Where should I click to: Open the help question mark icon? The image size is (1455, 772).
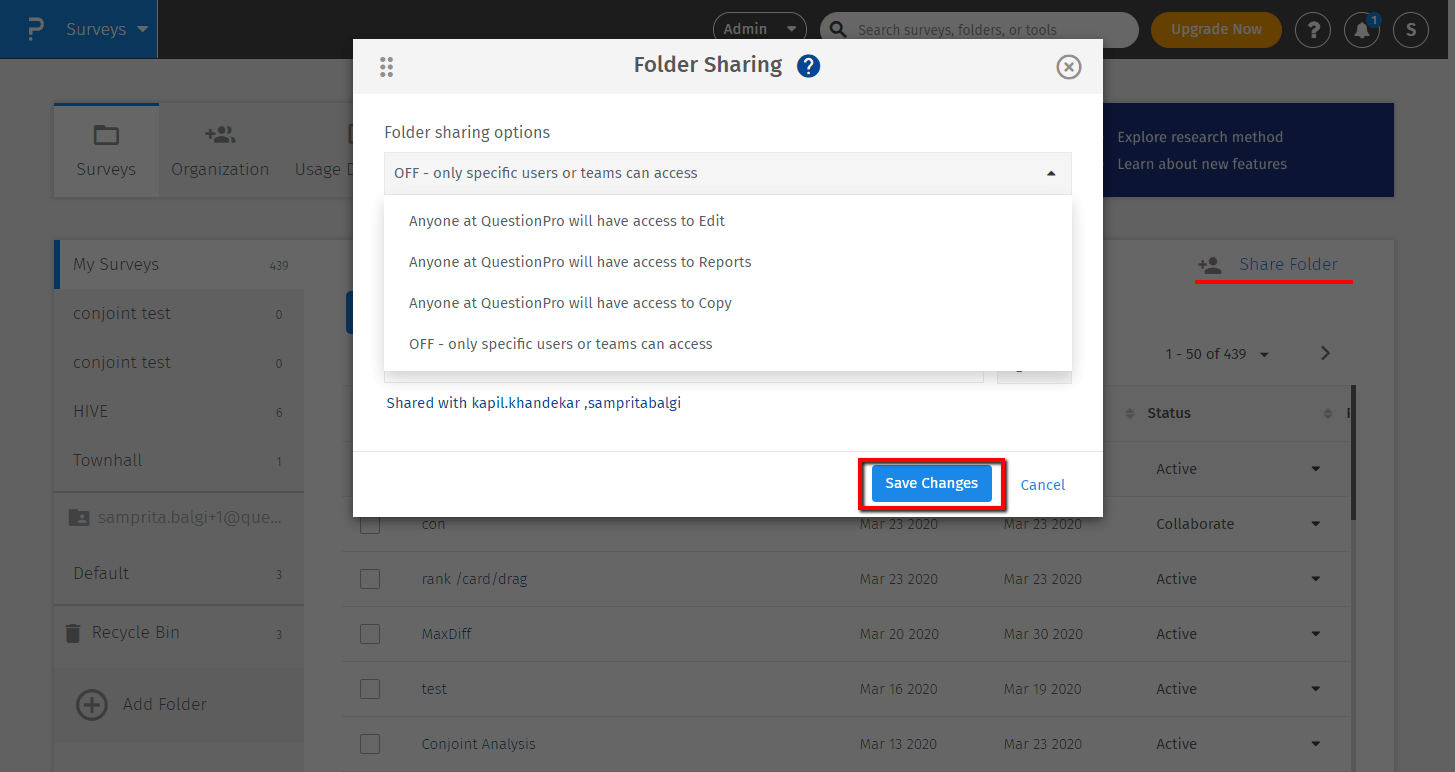click(x=1313, y=29)
